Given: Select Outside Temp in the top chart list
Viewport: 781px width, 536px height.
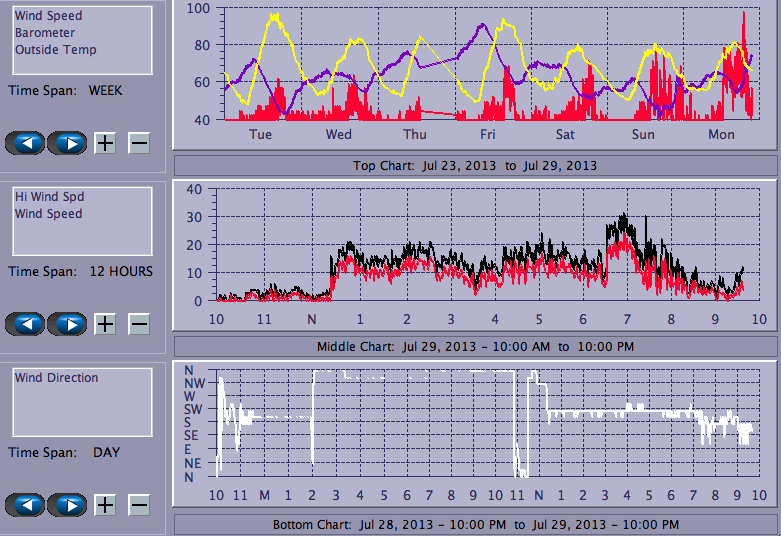Looking at the screenshot, I should pos(55,50).
